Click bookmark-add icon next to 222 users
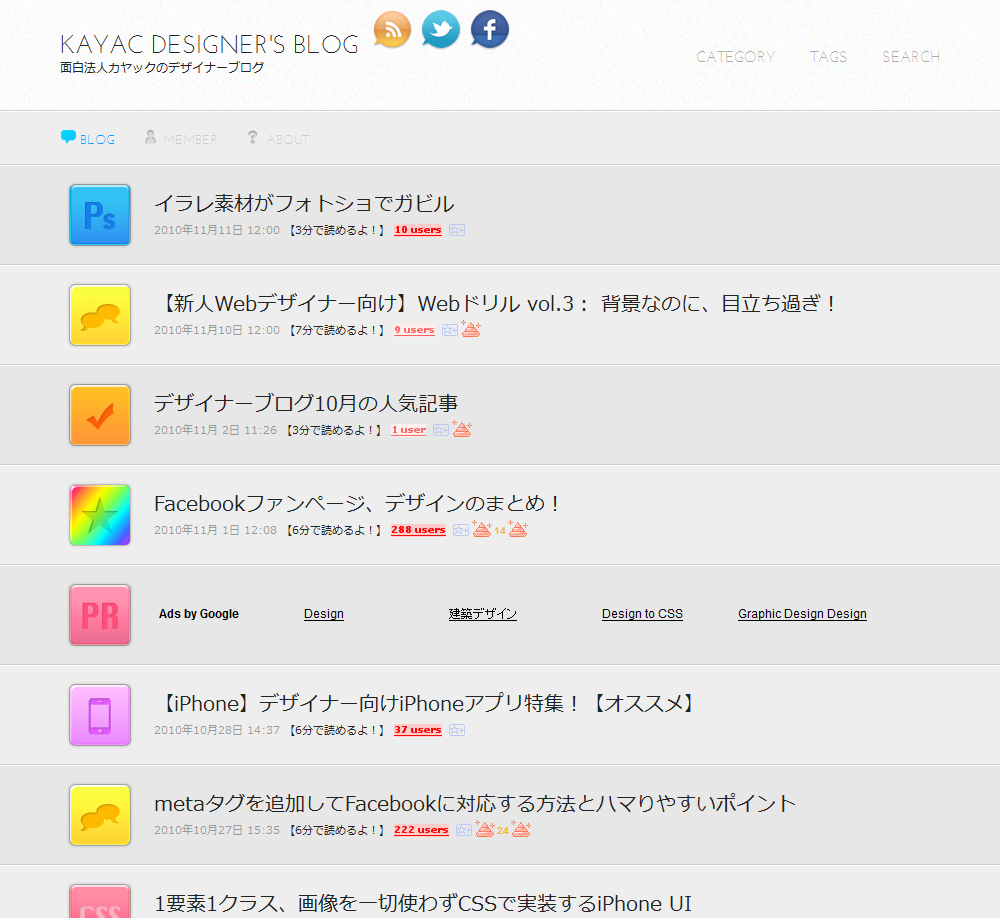Viewport: 1000px width, 918px height. [464, 829]
